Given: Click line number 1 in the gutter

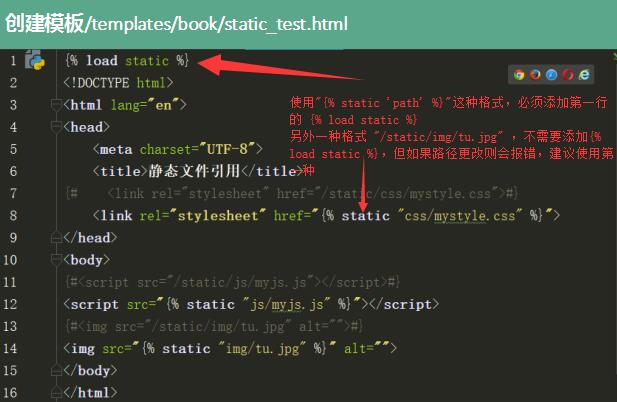Looking at the screenshot, I should pyautogui.click(x=13, y=61).
